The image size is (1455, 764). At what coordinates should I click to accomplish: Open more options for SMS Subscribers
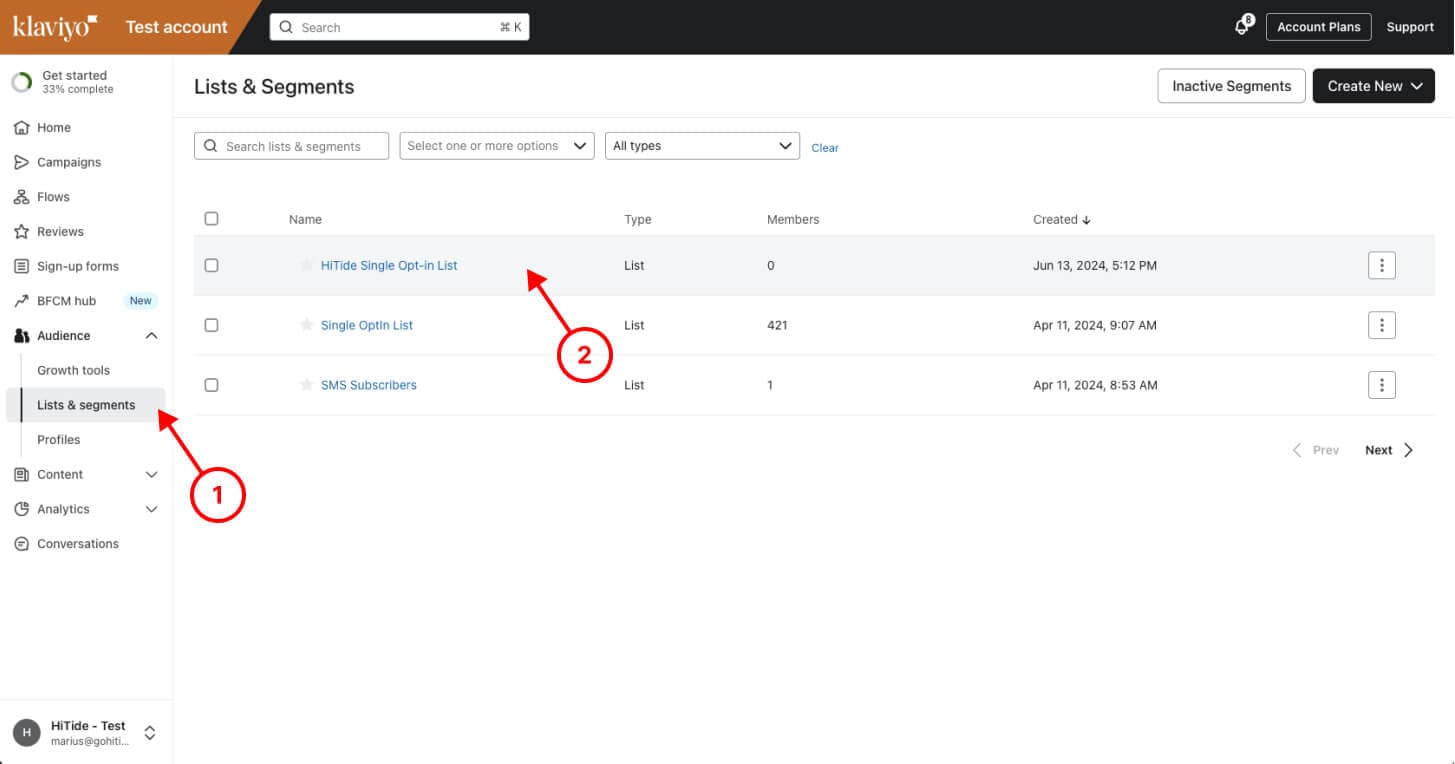pyautogui.click(x=1381, y=385)
